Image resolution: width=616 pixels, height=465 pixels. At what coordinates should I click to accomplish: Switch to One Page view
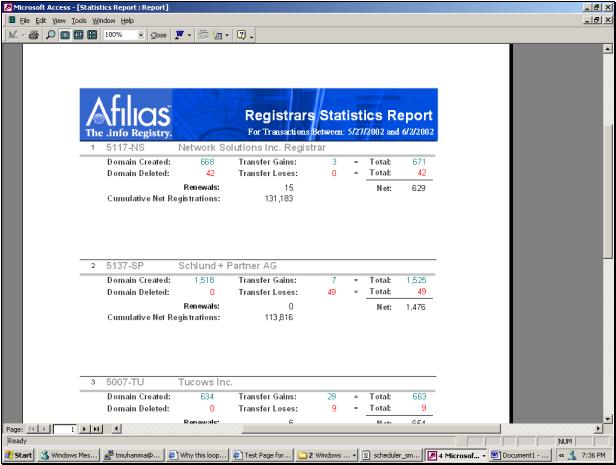(65, 35)
